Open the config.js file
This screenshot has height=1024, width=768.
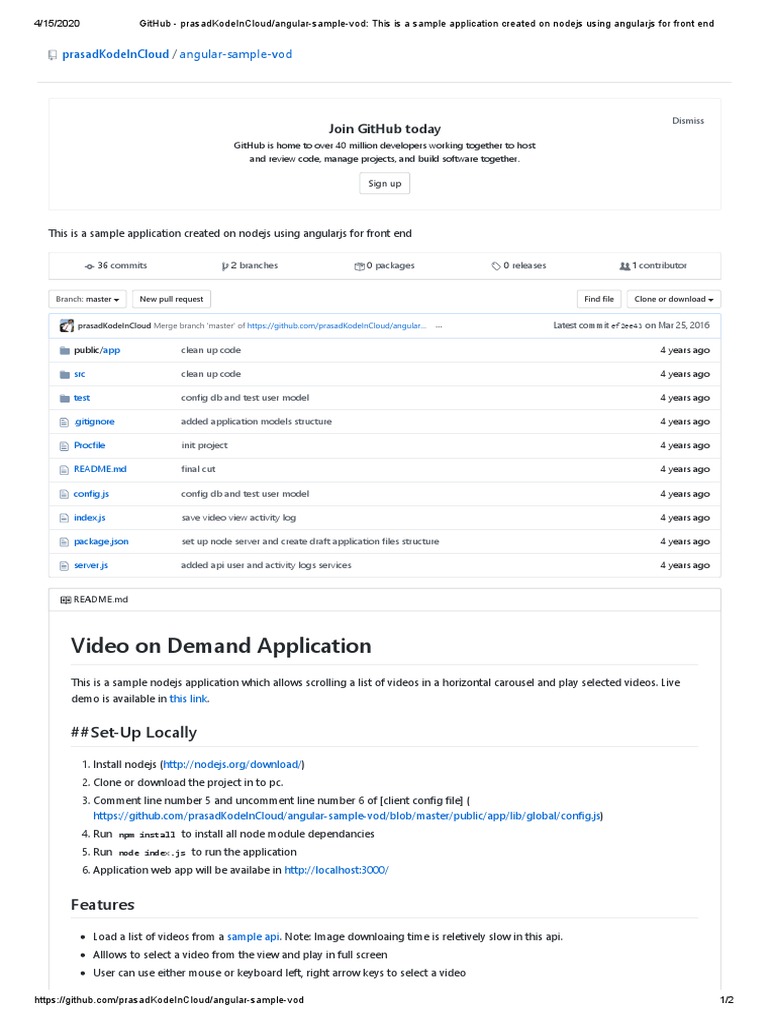coord(91,494)
